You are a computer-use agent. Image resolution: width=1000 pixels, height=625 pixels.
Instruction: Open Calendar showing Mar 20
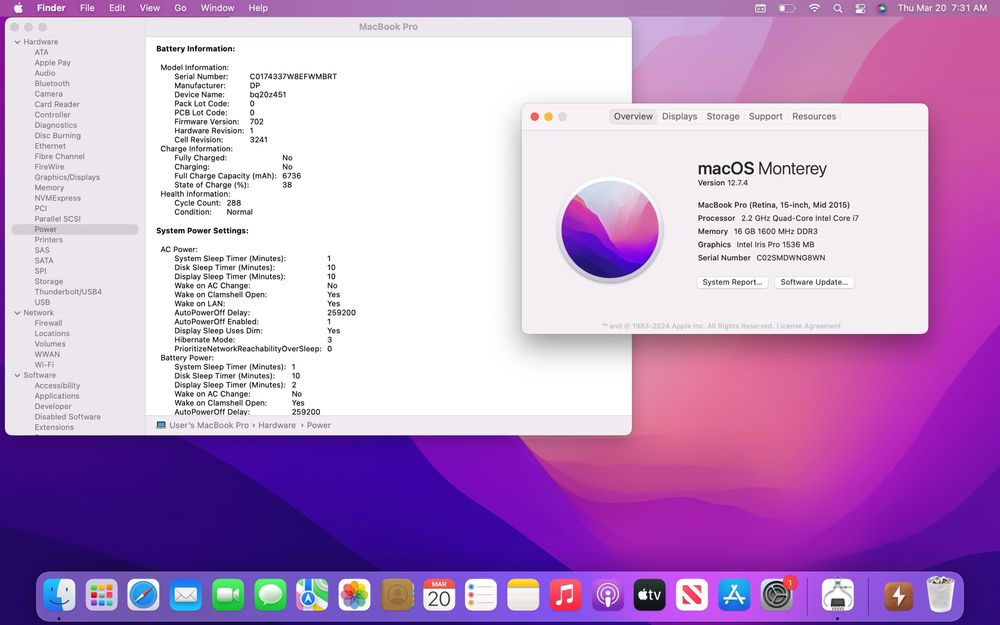[x=439, y=596]
